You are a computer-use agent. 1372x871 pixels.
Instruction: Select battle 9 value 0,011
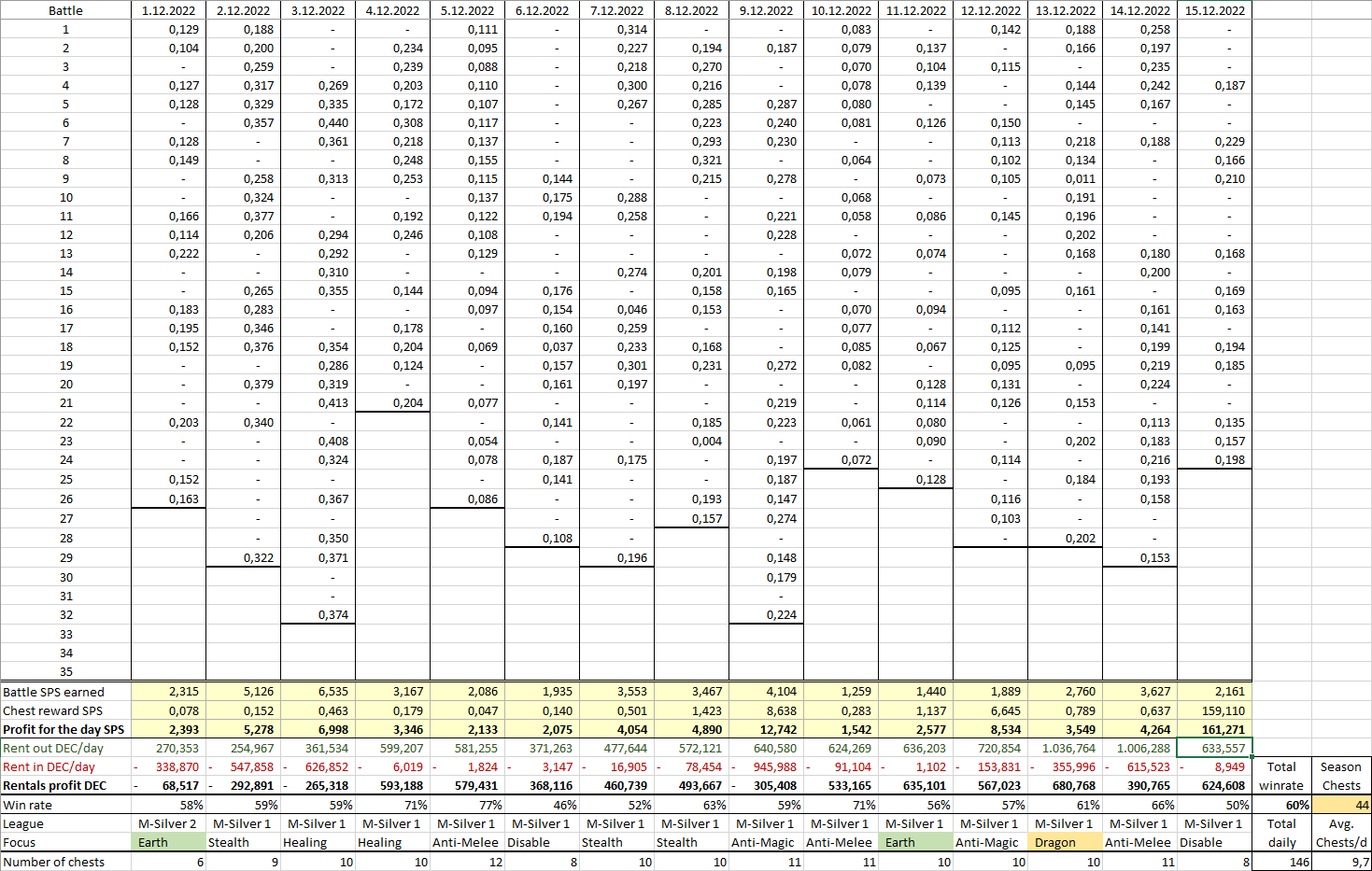(1065, 178)
